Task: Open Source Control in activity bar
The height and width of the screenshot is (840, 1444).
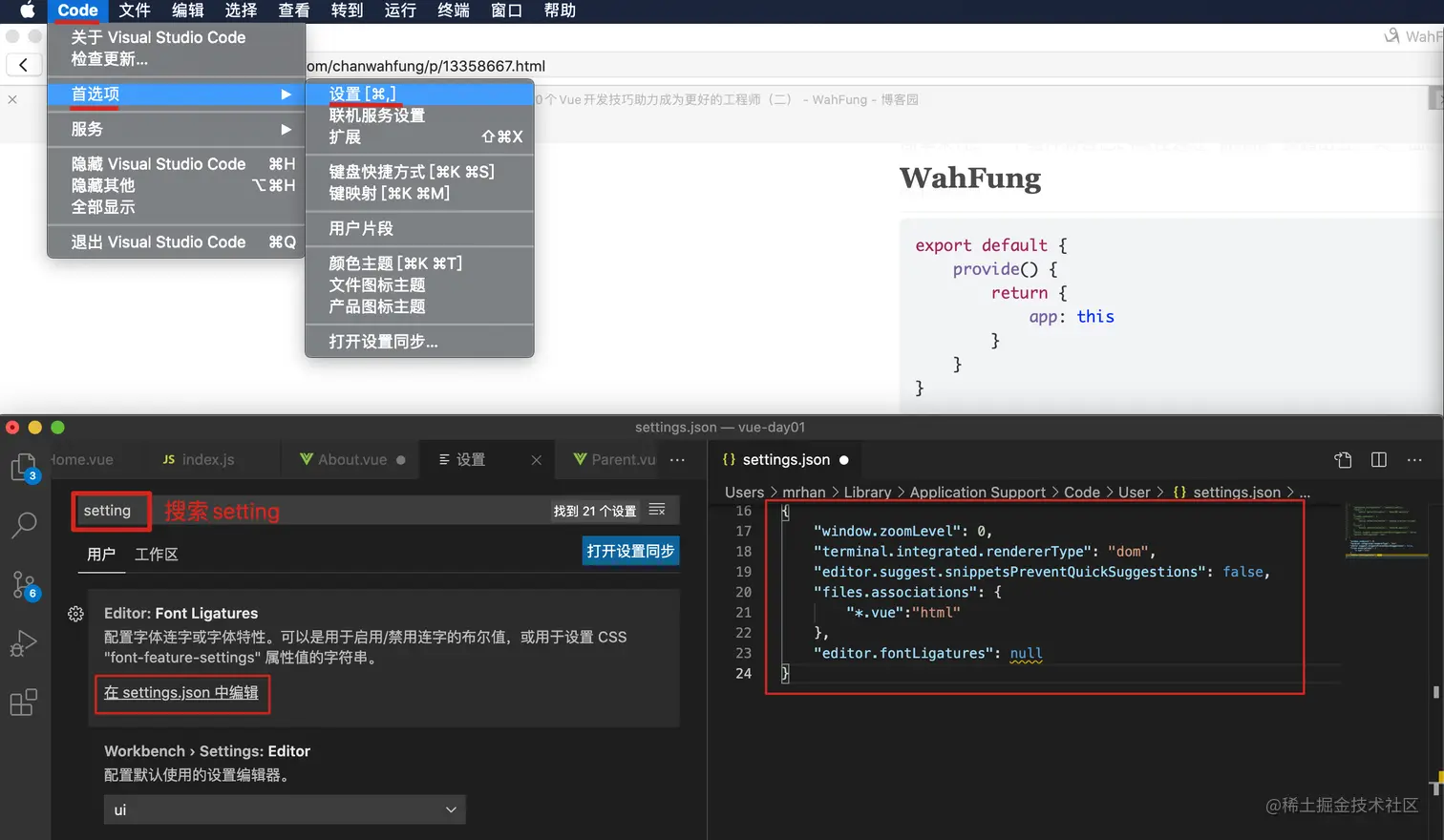Action: [x=23, y=585]
